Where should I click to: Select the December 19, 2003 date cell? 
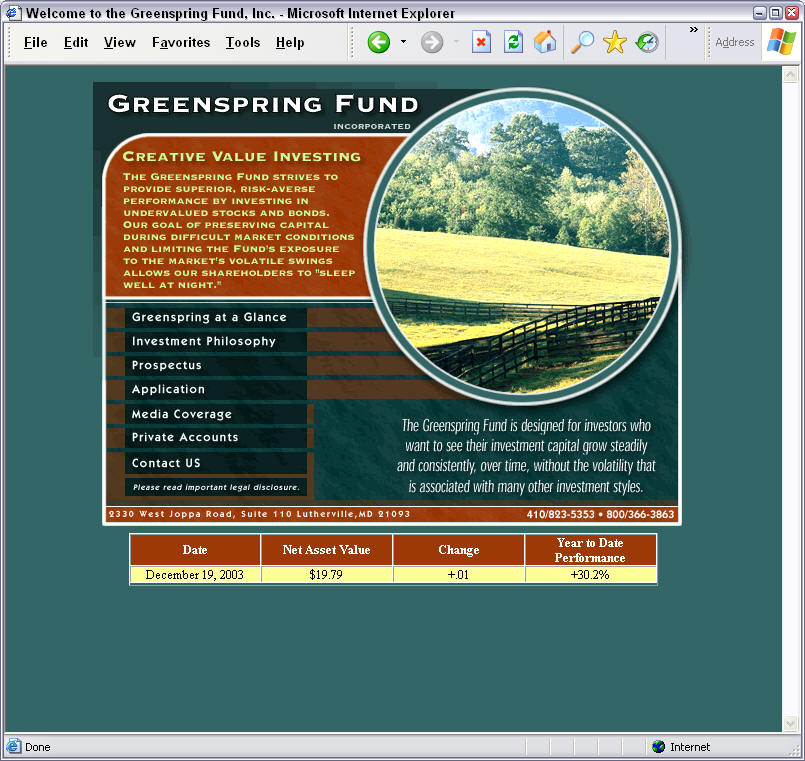pyautogui.click(x=195, y=575)
